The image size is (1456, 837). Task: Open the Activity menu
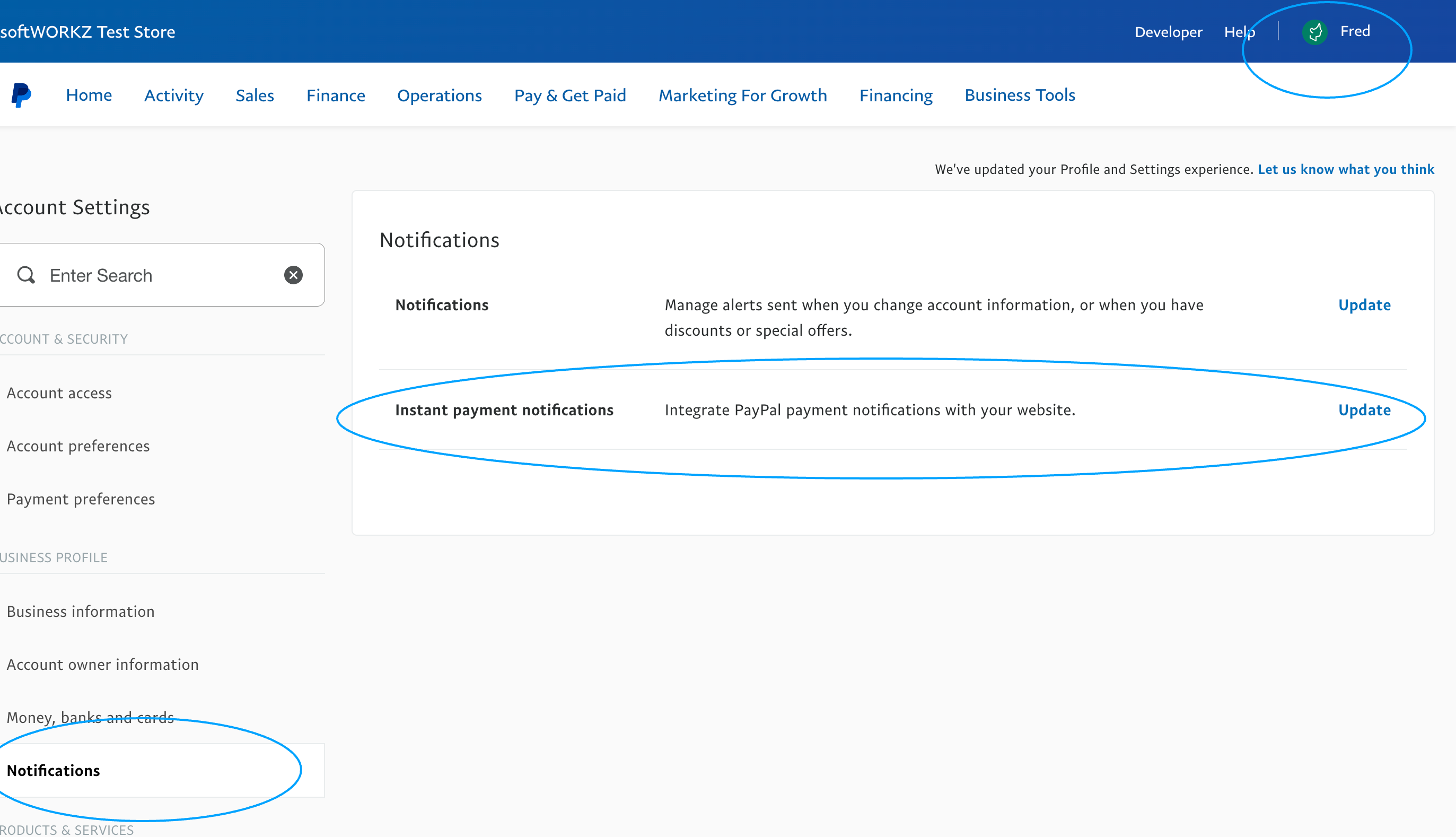click(173, 95)
